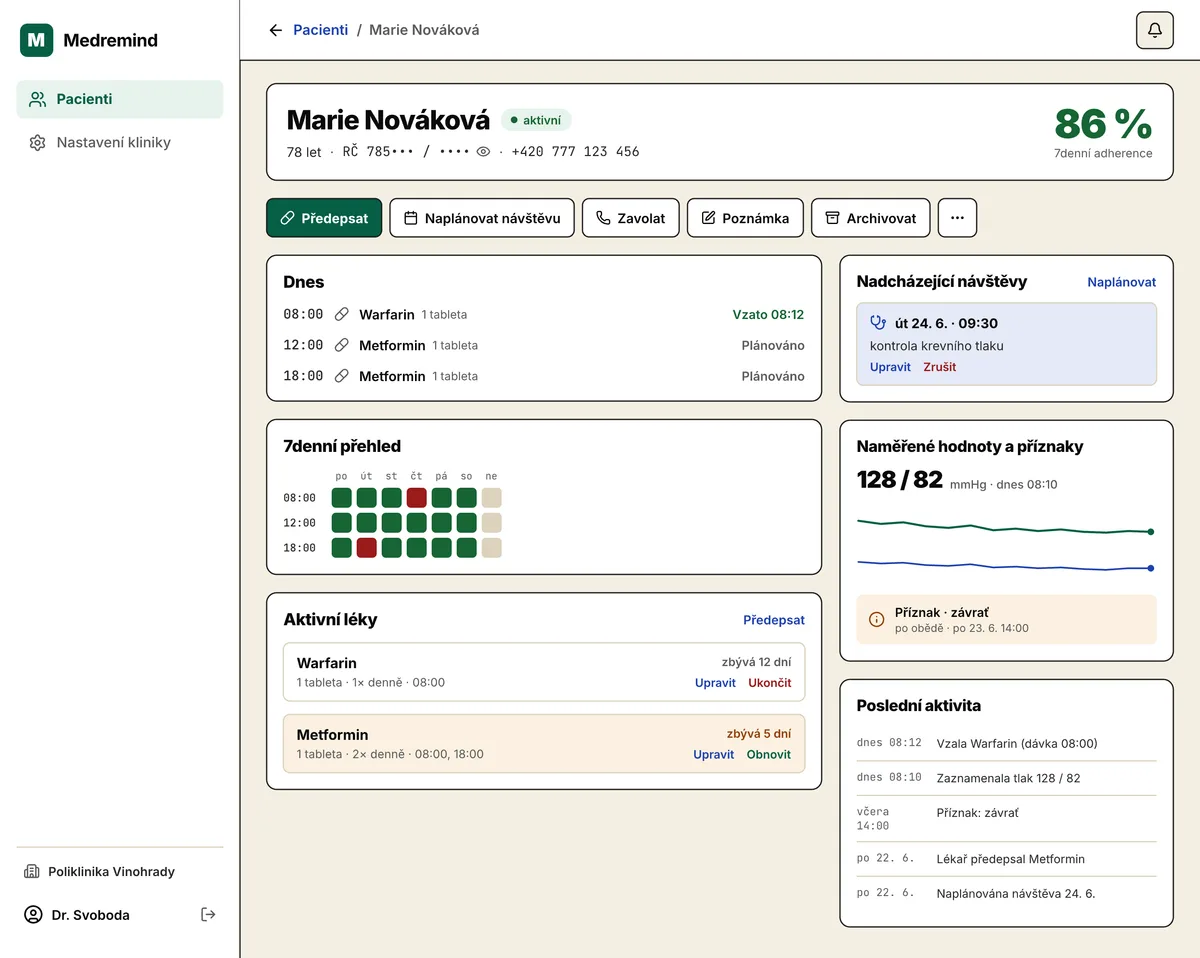Click Upravit for Metformin

click(714, 755)
